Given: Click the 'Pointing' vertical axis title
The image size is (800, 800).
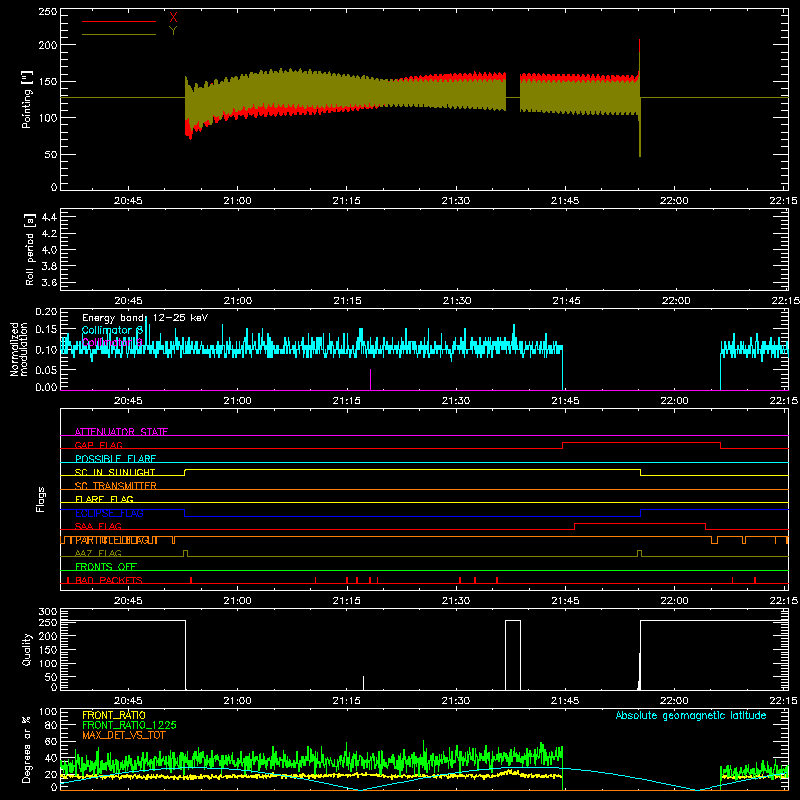Looking at the screenshot, I should [27, 99].
